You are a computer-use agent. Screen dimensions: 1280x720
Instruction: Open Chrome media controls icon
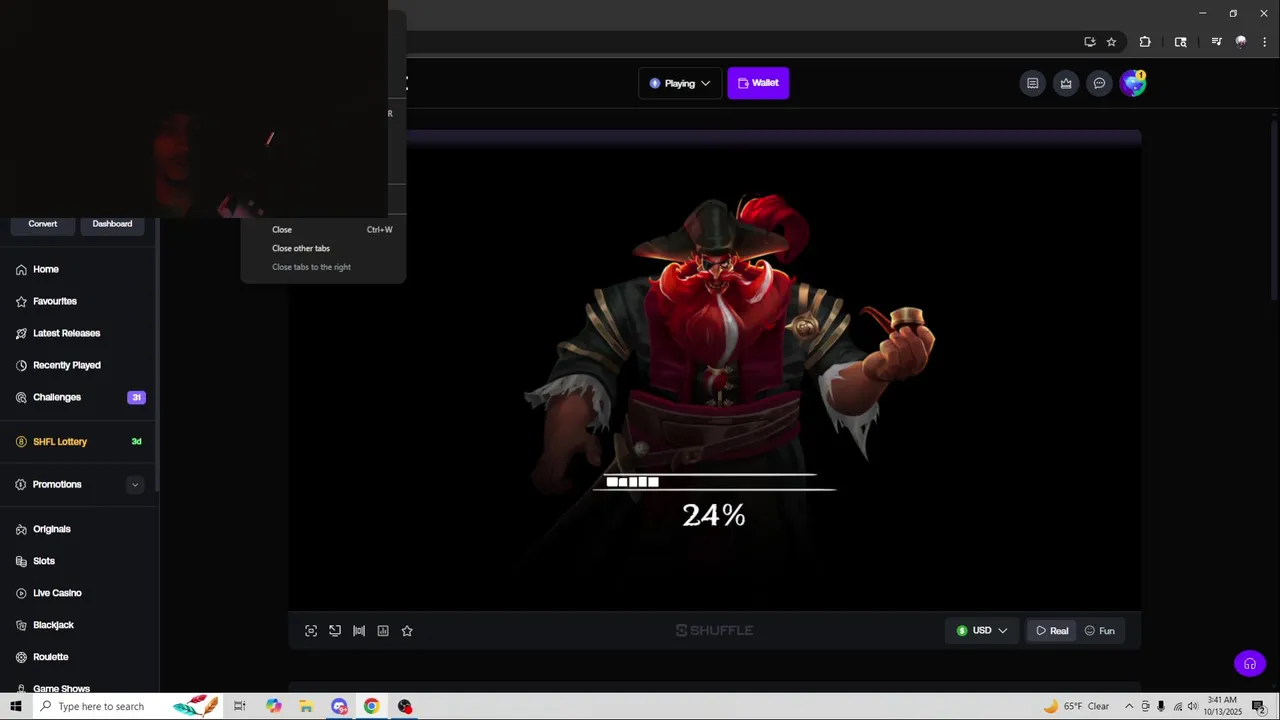point(1216,42)
